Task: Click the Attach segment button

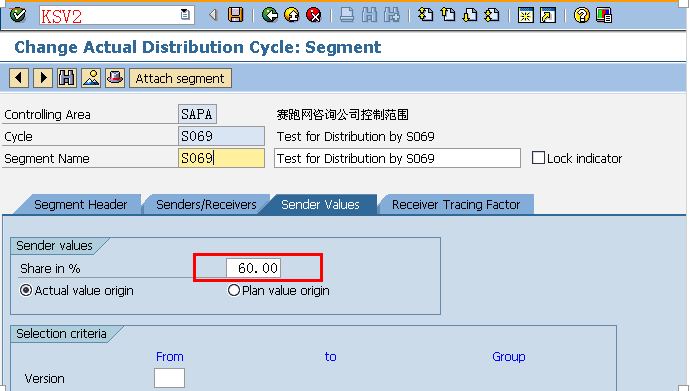Action: click(x=180, y=78)
